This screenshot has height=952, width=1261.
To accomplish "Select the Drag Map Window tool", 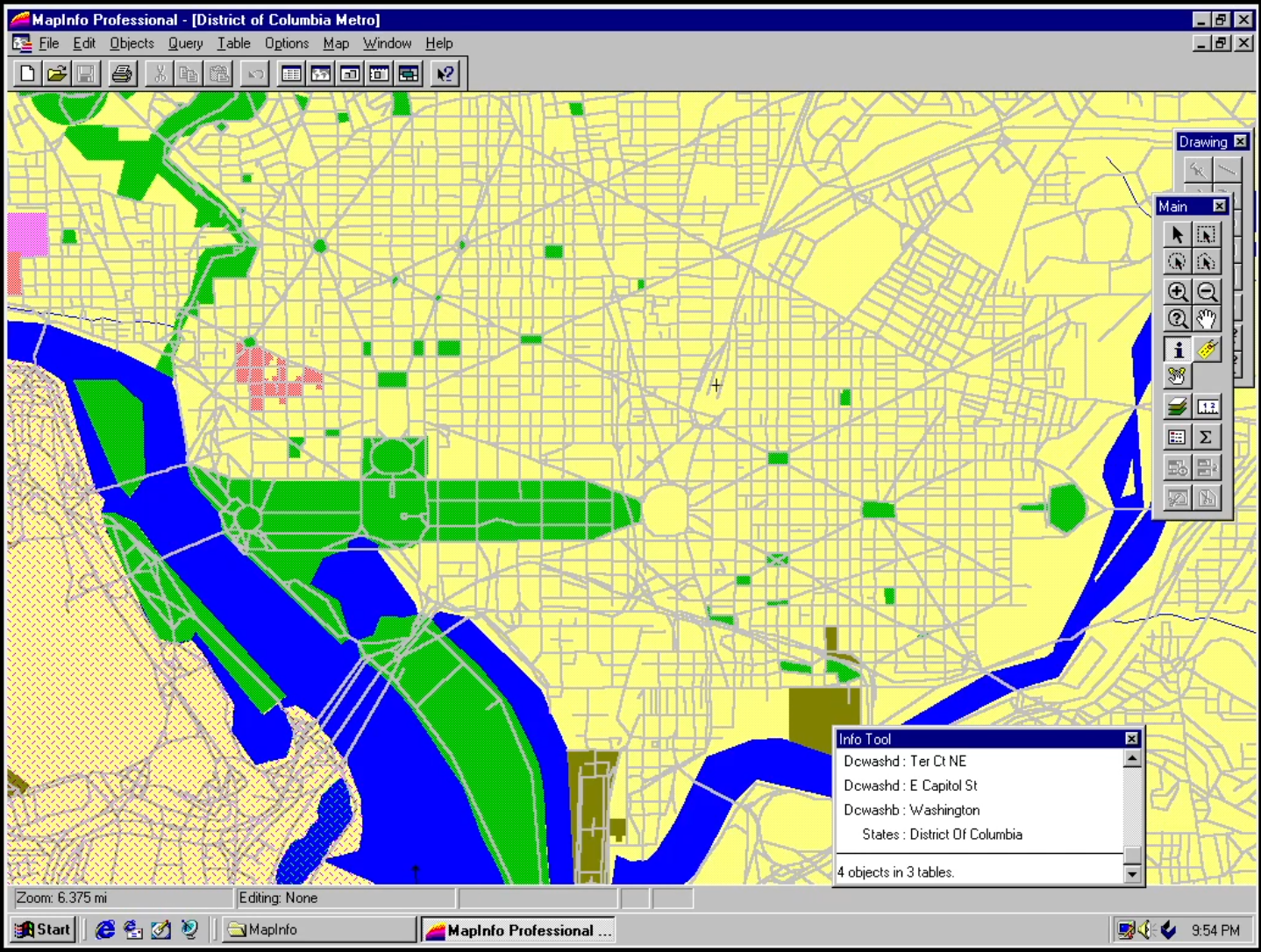I will click(x=1177, y=377).
